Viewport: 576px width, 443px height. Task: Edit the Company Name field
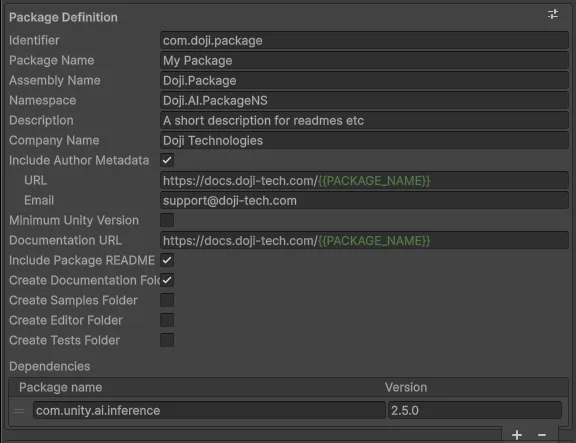[364, 140]
